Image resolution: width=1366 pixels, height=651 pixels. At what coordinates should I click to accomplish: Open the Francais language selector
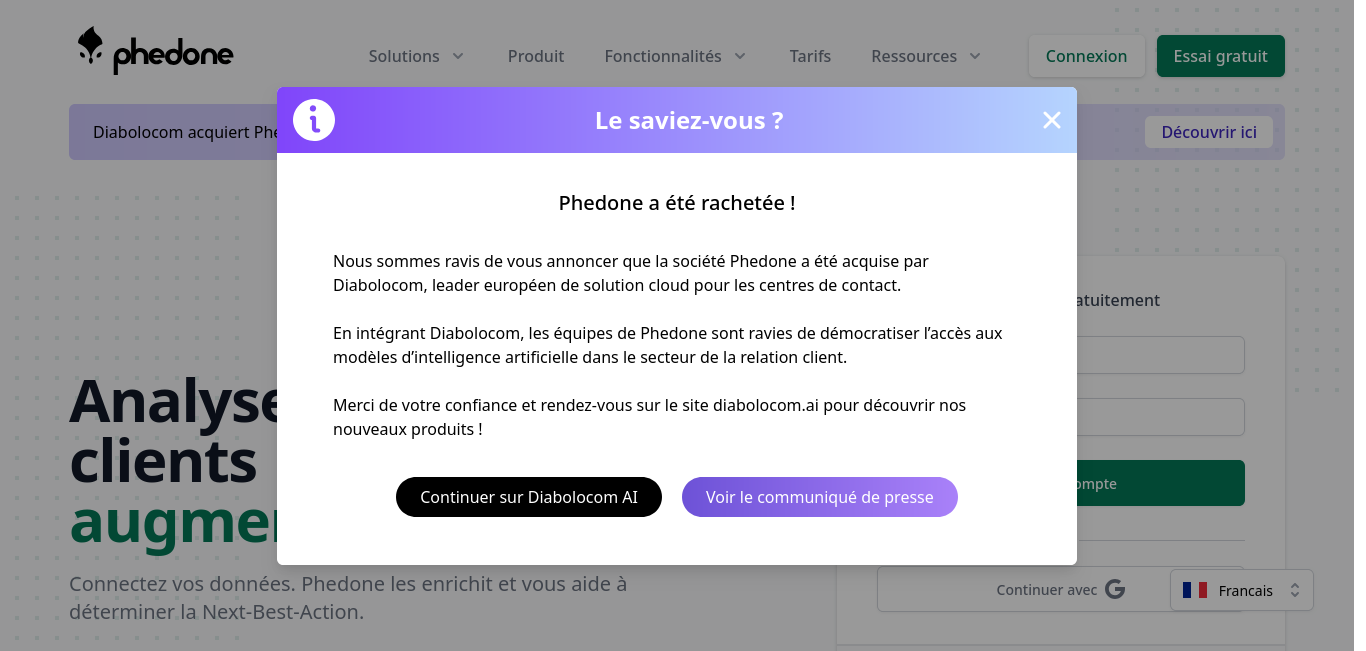(1241, 590)
